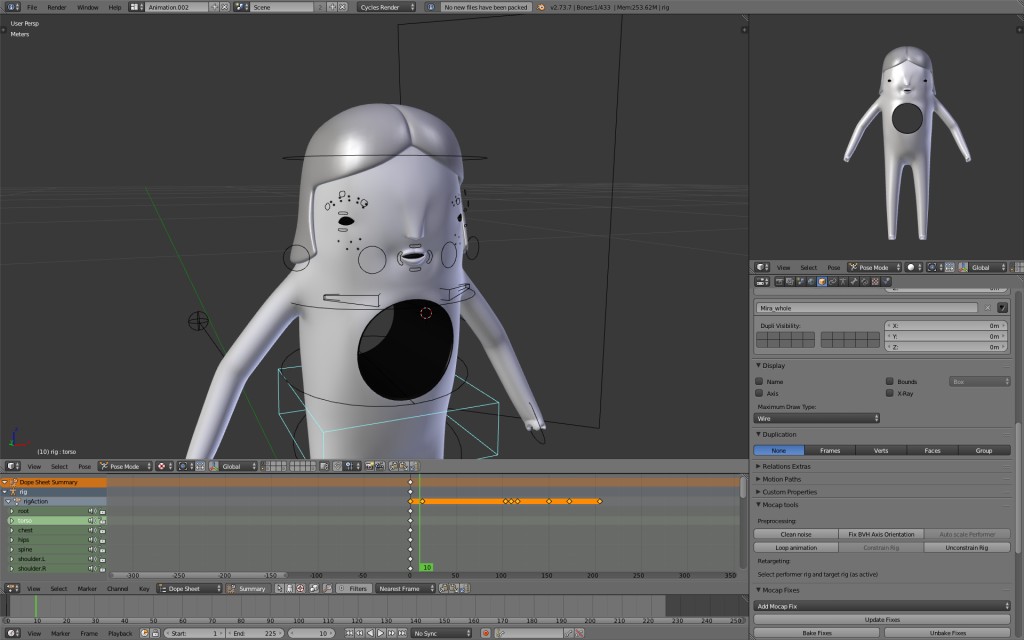
Task: Enable the Bounds display checkbox
Action: click(x=890, y=380)
